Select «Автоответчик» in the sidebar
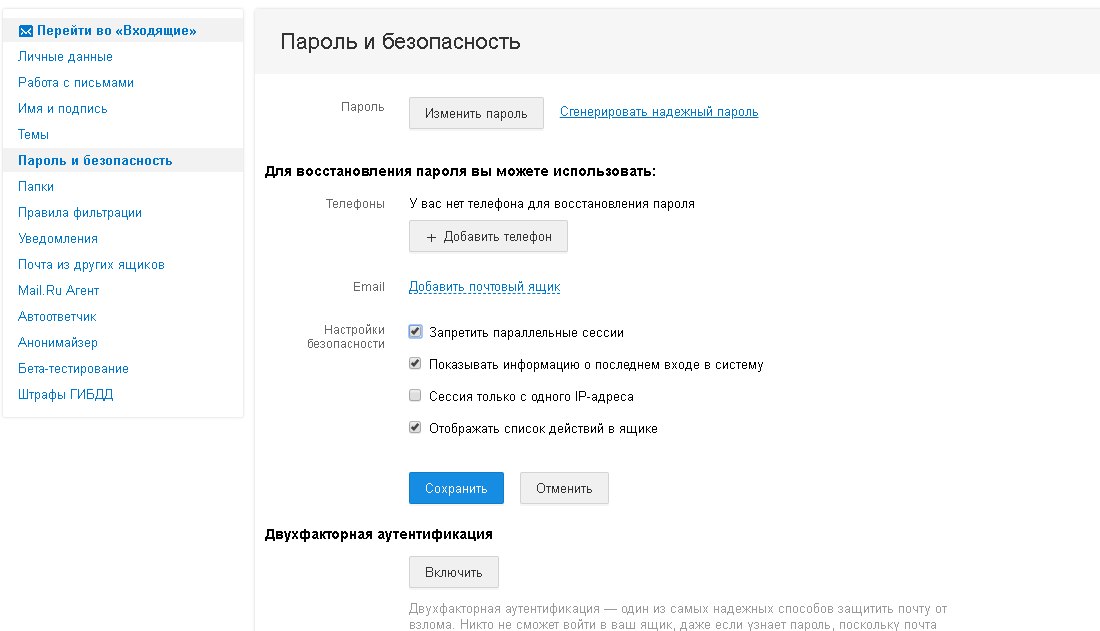Screen dimensions: 1100x631 click(x=57, y=317)
